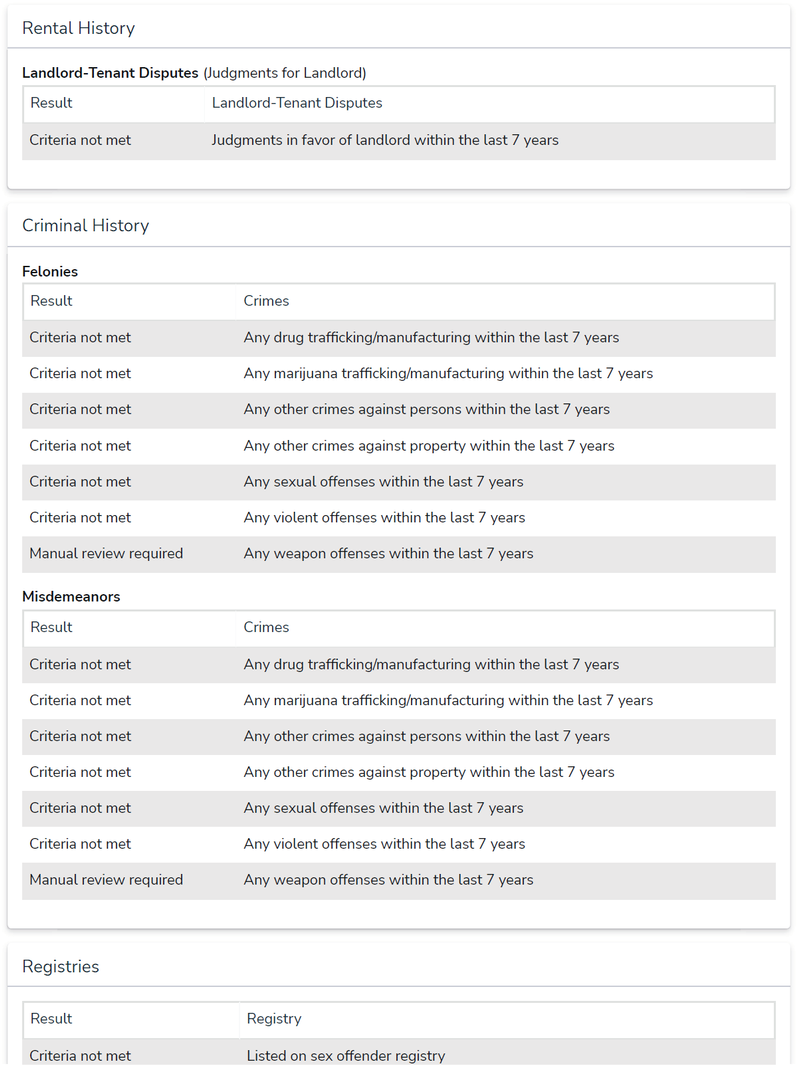Viewport: 800px width, 1080px height.
Task: Click Felonies crimes against property row
Action: coord(399,446)
